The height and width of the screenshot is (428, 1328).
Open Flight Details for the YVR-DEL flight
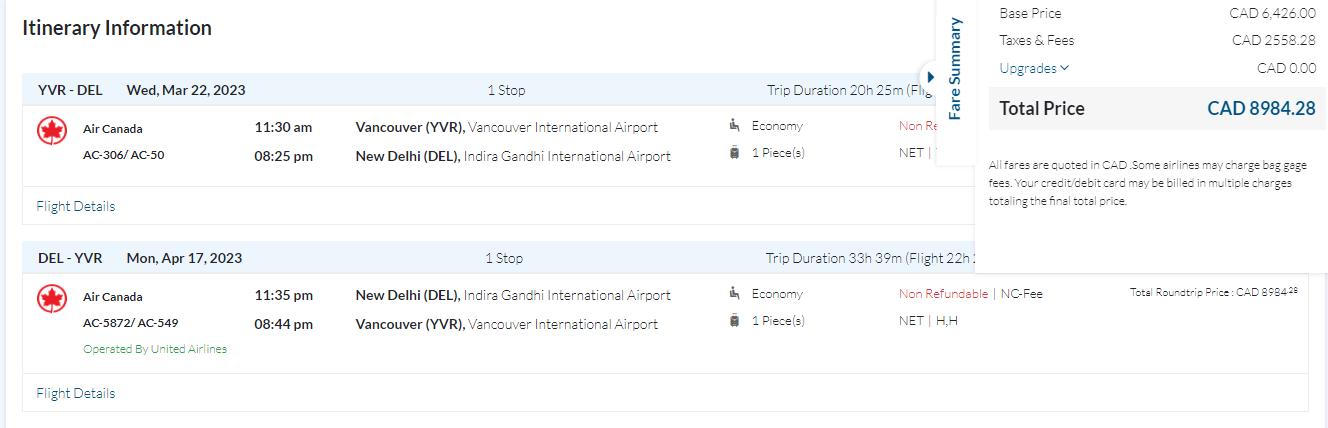tap(76, 206)
